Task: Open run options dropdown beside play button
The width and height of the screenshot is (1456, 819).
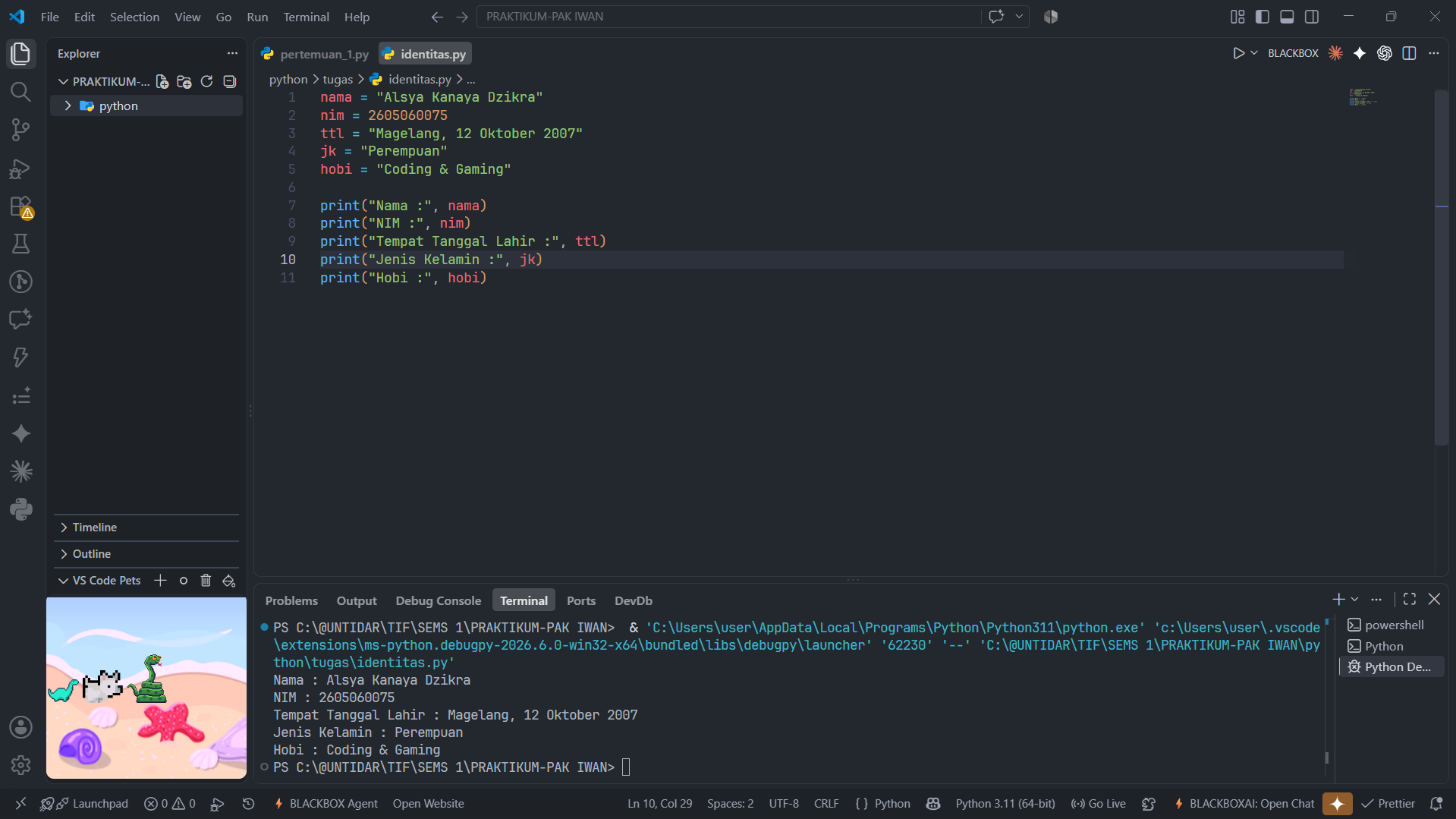Action: (1254, 53)
